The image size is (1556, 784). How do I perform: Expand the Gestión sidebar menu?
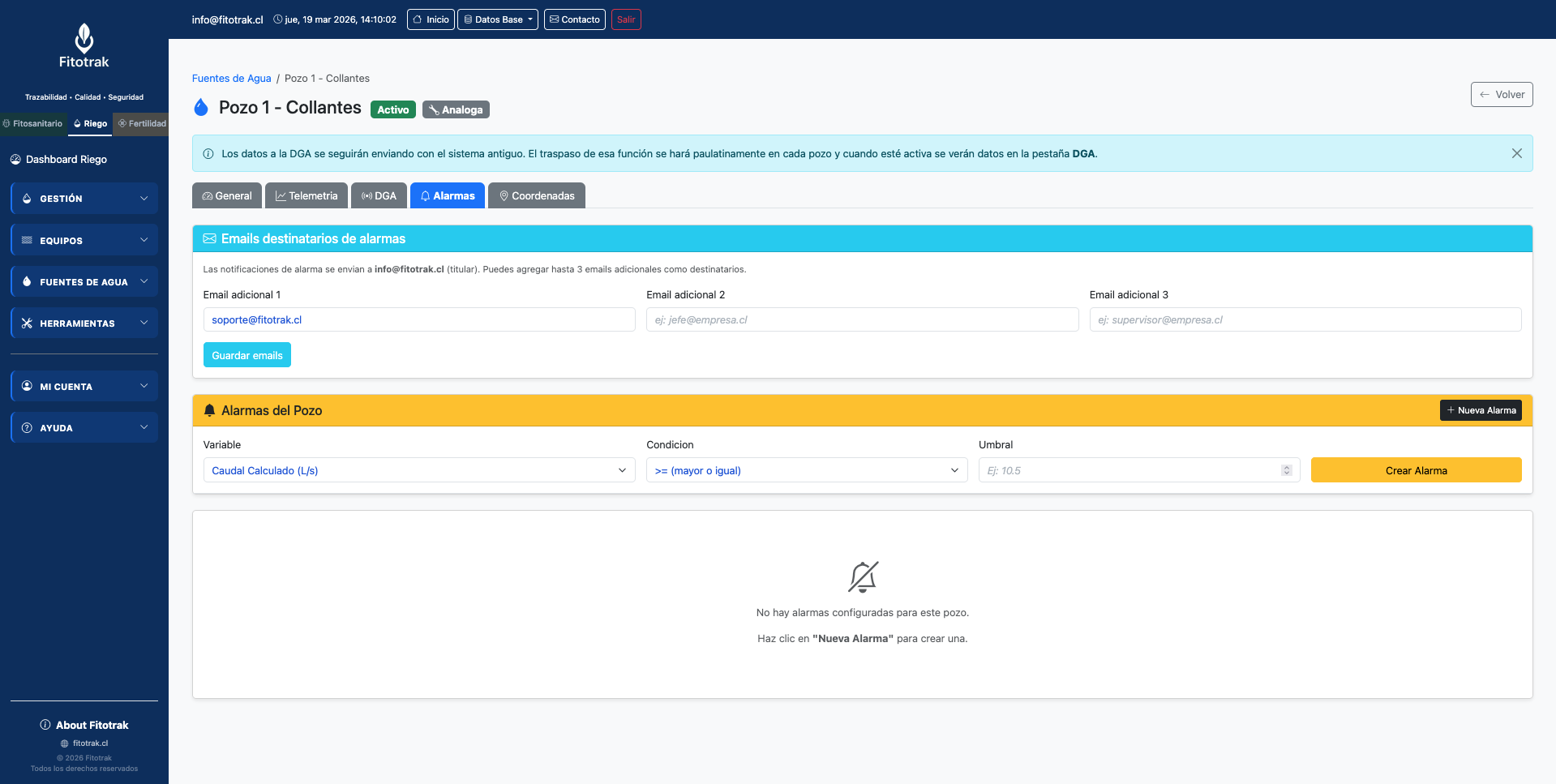[x=84, y=199]
